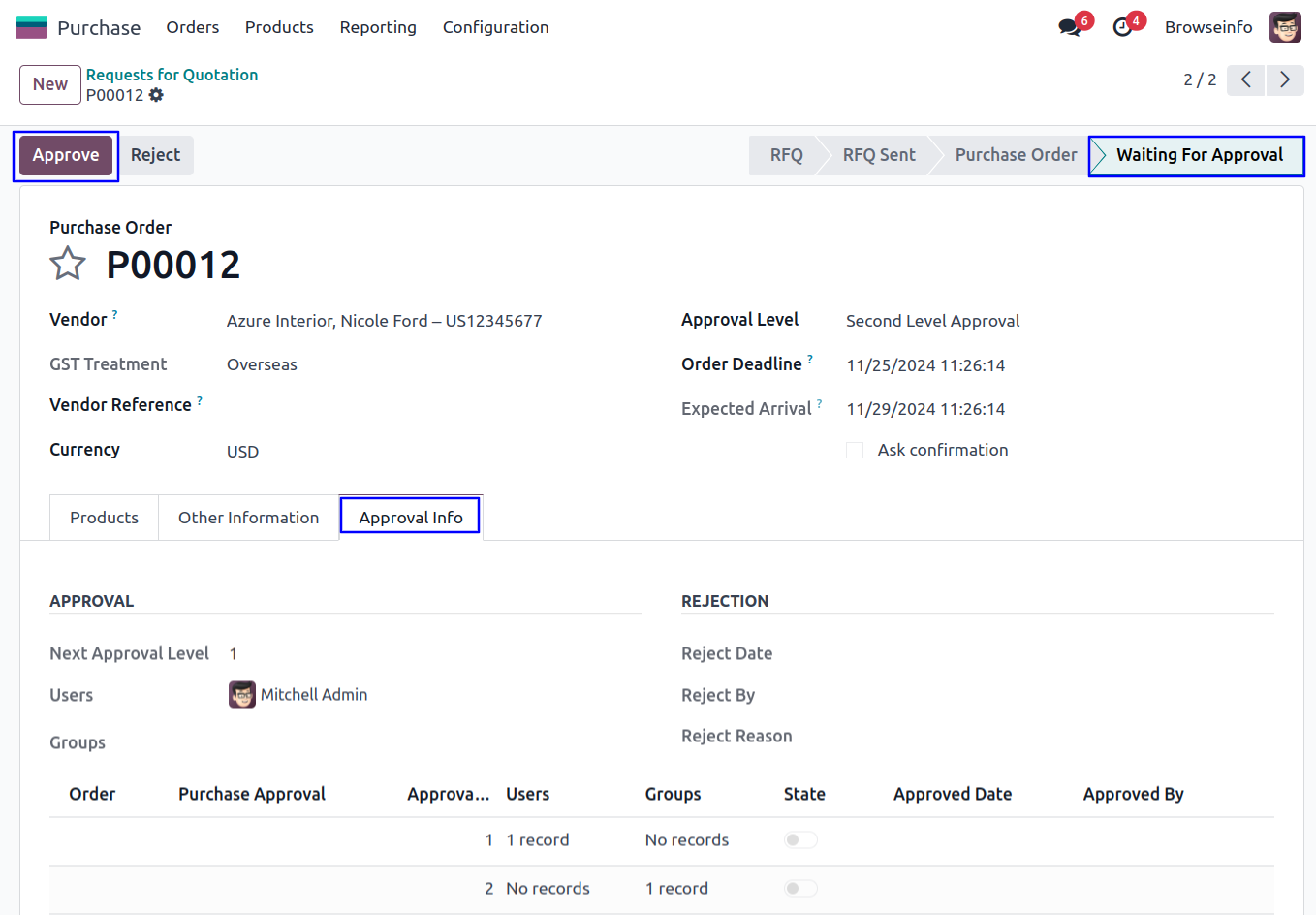Click the user avatar in top bar
Viewport: 1316px width, 915px height.
[x=1285, y=27]
